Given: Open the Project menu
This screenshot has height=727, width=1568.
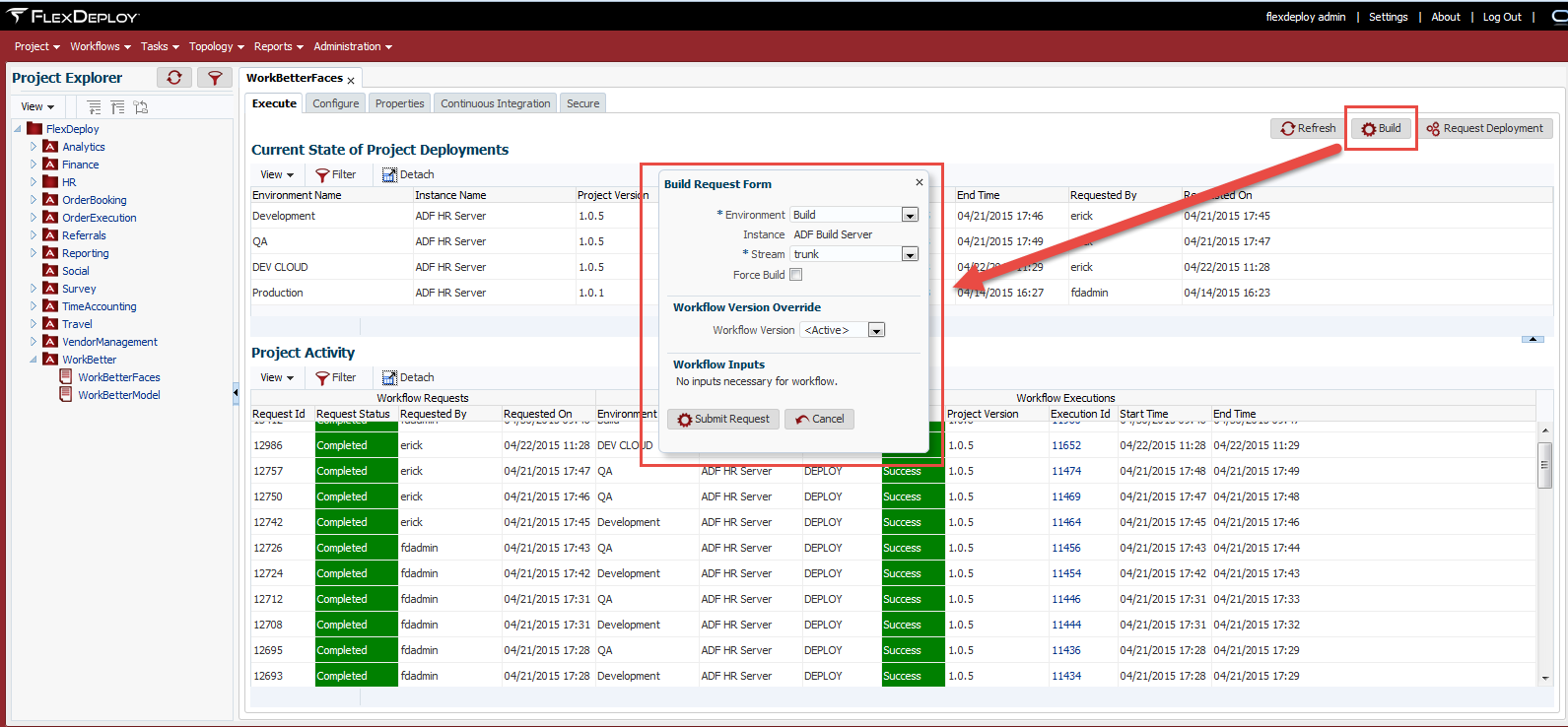Looking at the screenshot, I should (x=37, y=46).
